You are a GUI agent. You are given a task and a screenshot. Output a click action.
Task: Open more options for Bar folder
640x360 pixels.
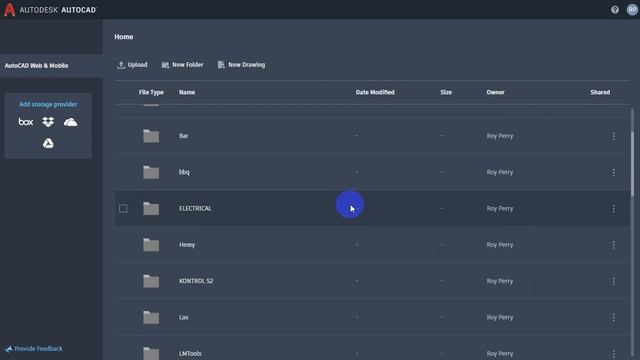[x=613, y=136]
